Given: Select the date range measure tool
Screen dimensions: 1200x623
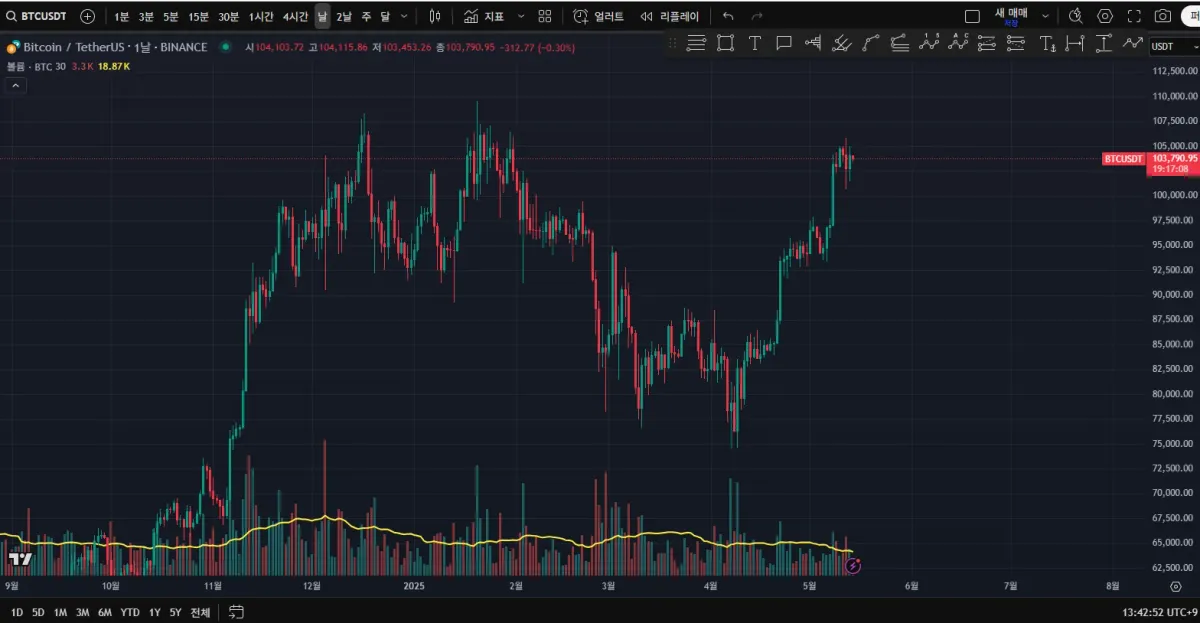Looking at the screenshot, I should click(x=1075, y=43).
